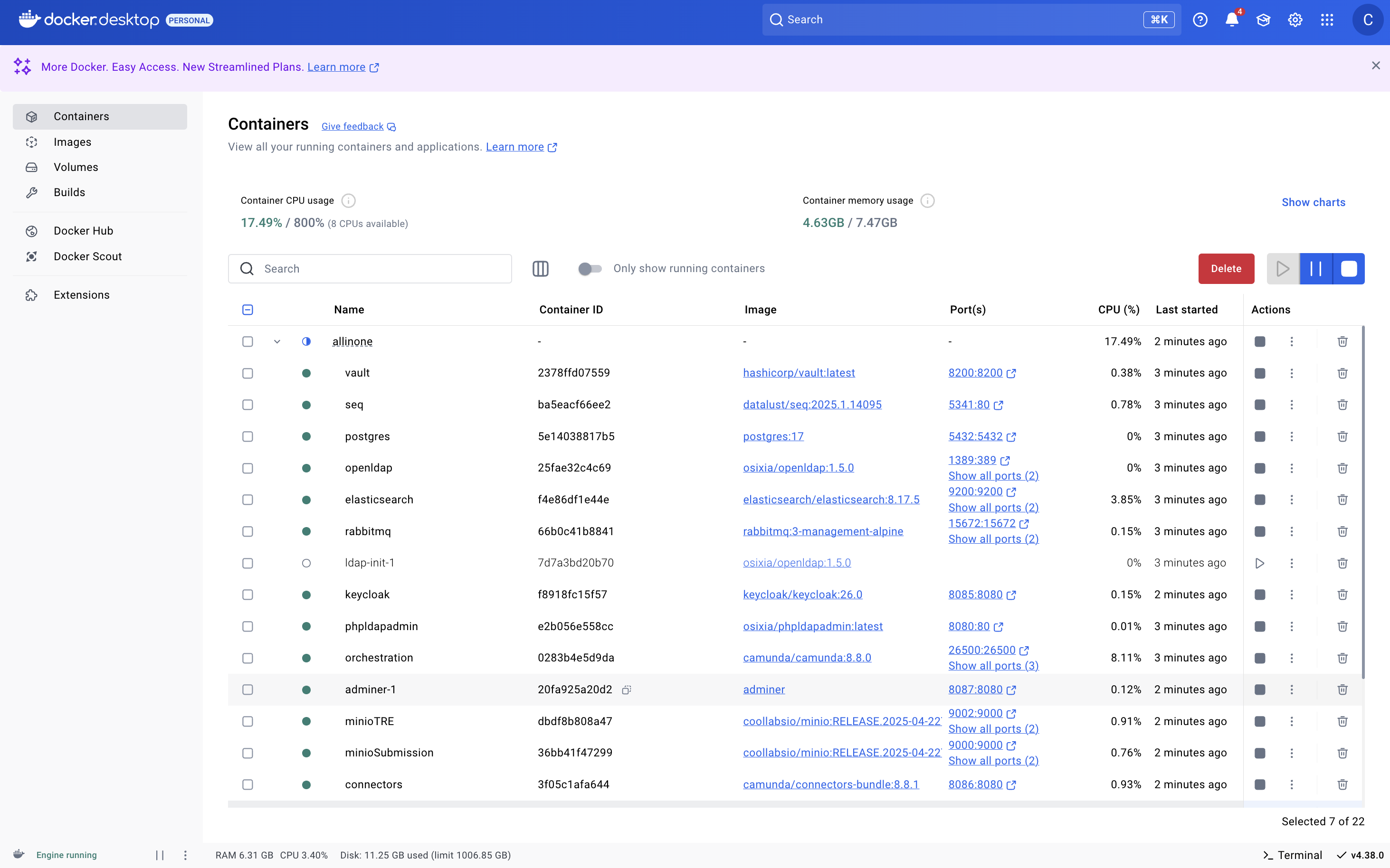Image resolution: width=1390 pixels, height=868 pixels.
Task: Click the select-all header checkbox
Action: (x=248, y=310)
